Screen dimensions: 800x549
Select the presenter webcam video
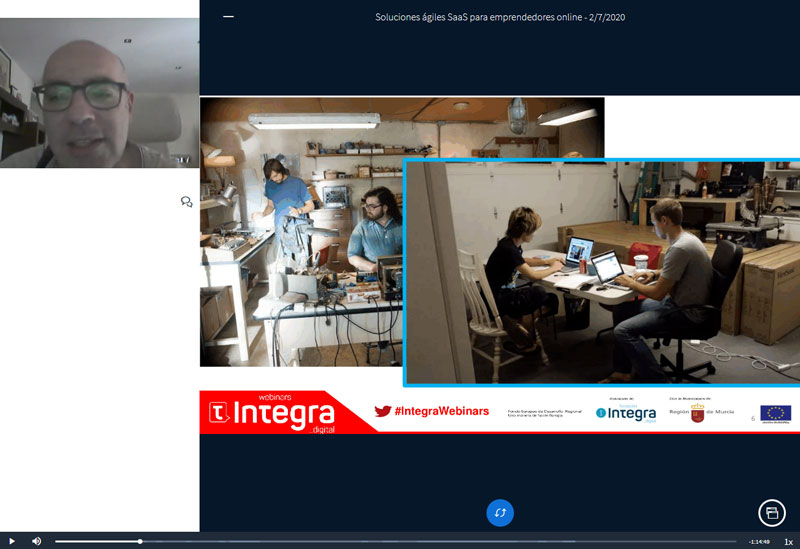[100, 84]
